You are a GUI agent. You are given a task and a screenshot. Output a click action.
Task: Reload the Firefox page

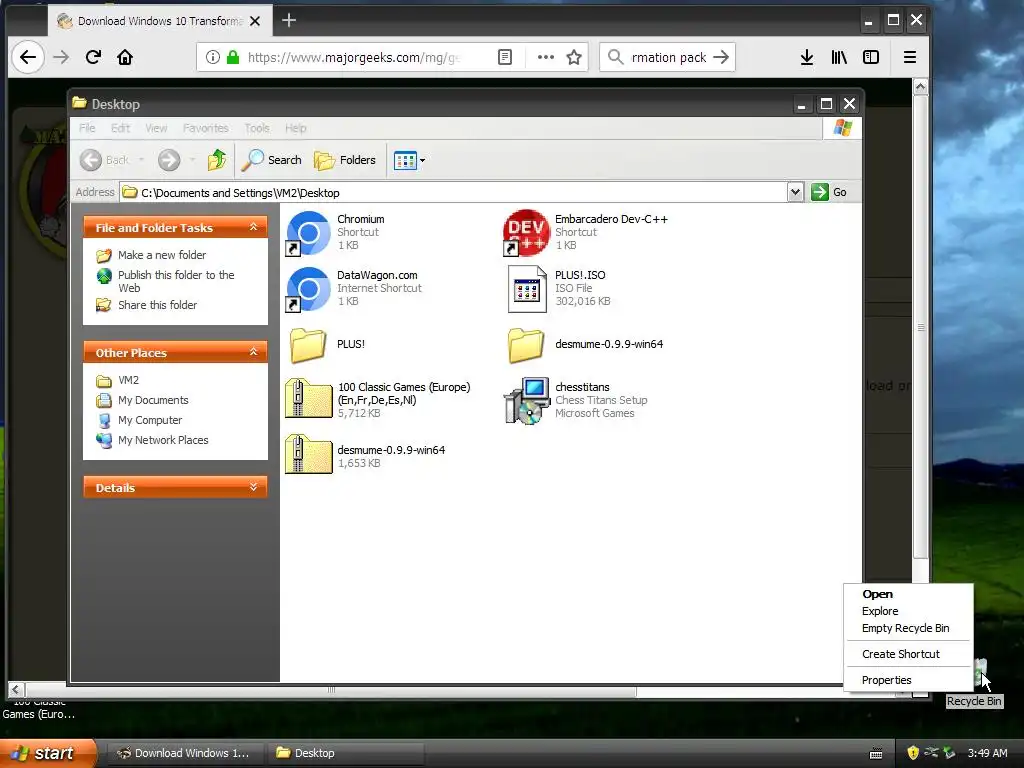click(93, 57)
